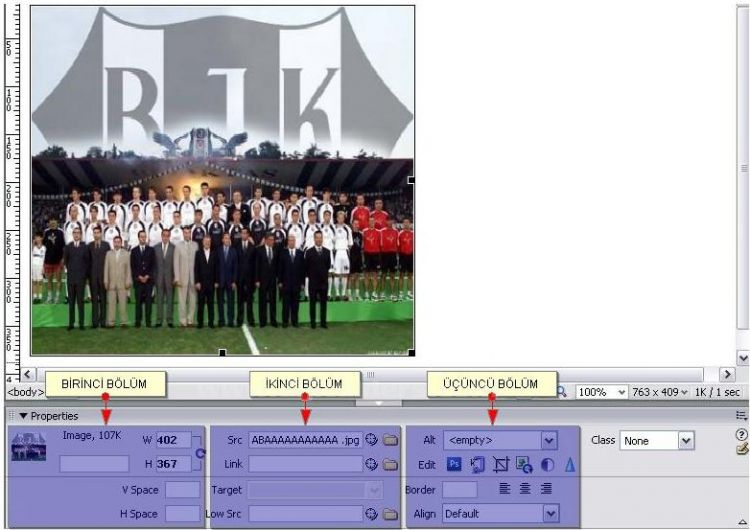Click the H height field showing 367
The width and height of the screenshot is (750, 530).
[x=174, y=464]
